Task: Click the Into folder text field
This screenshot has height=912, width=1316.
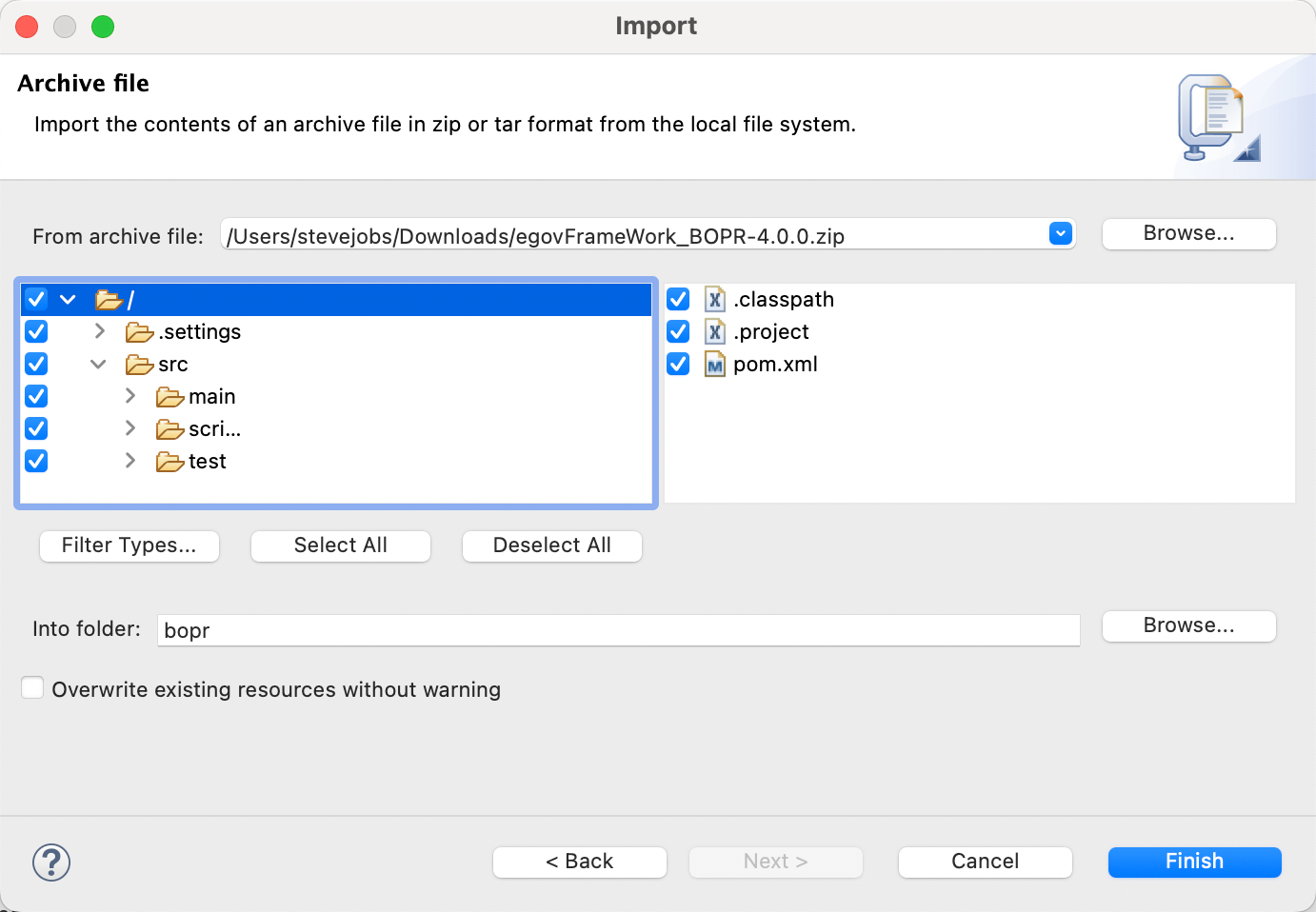Action: [618, 630]
